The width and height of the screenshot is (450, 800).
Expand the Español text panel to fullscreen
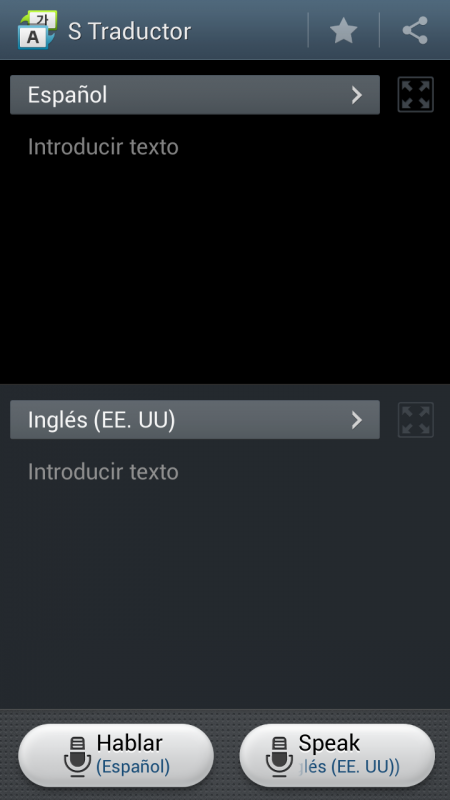(415, 94)
